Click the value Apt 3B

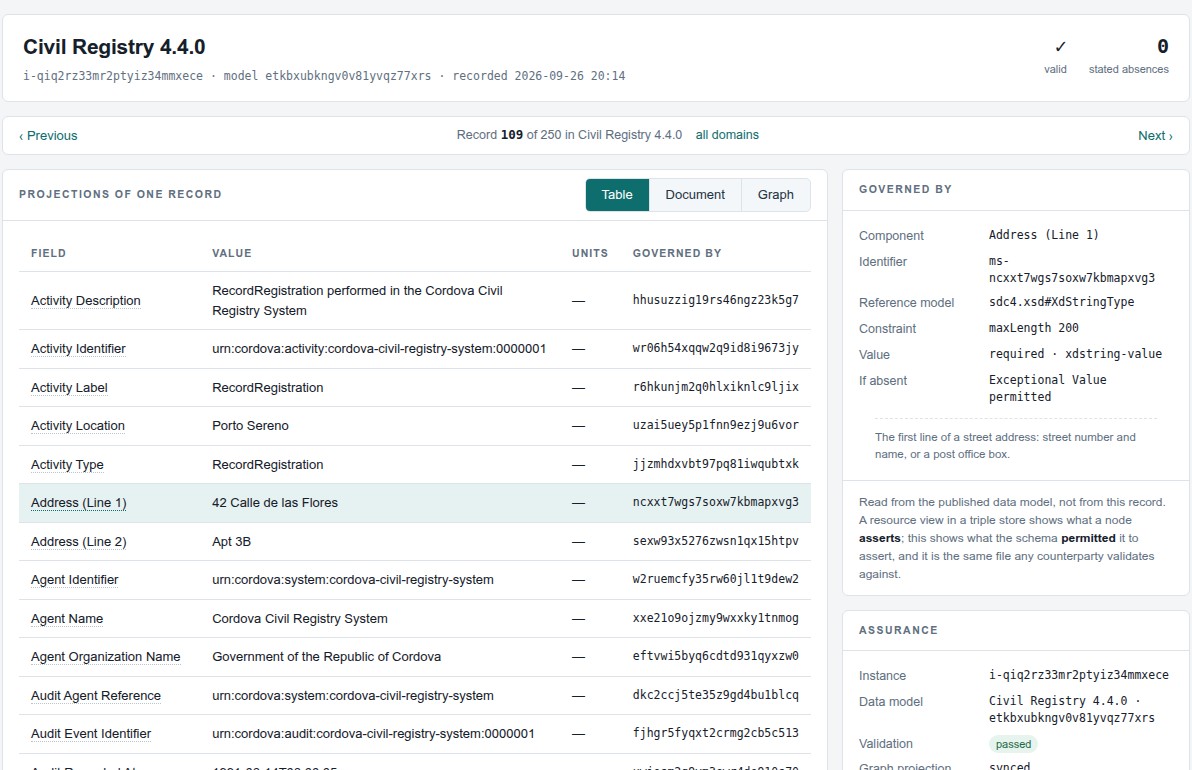click(x=231, y=541)
